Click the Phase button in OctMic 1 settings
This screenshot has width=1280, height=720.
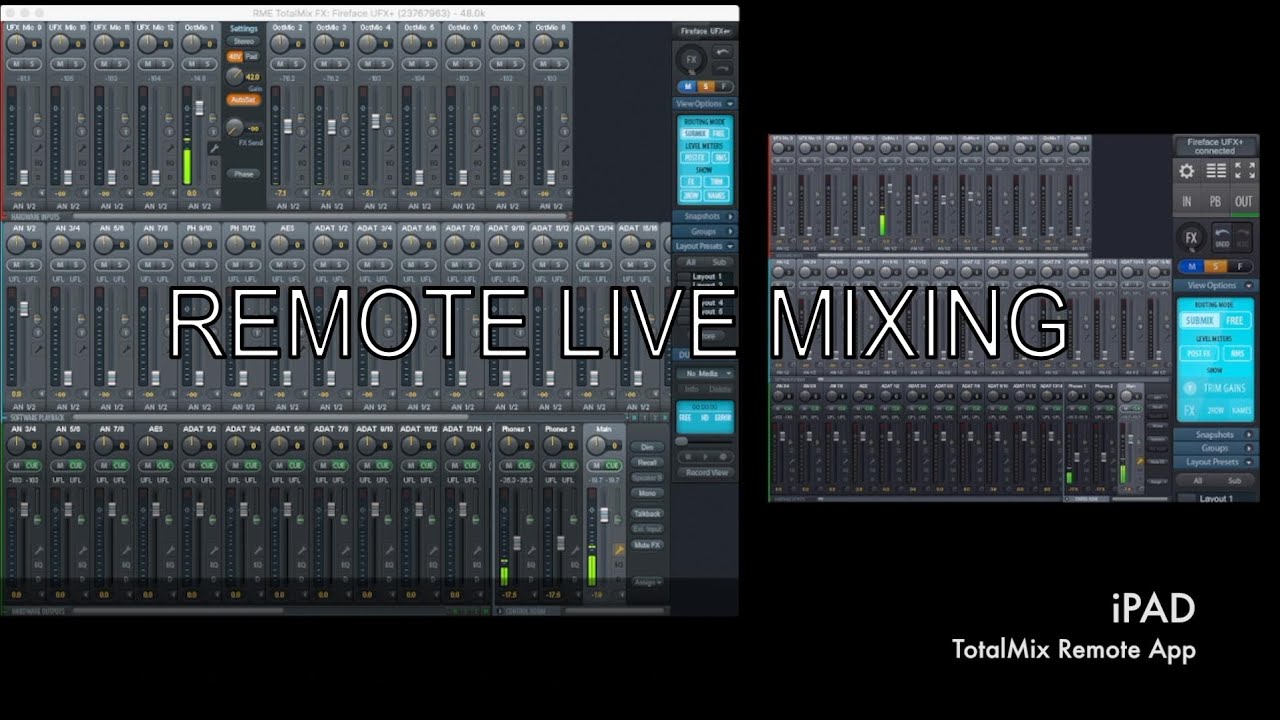(x=243, y=174)
